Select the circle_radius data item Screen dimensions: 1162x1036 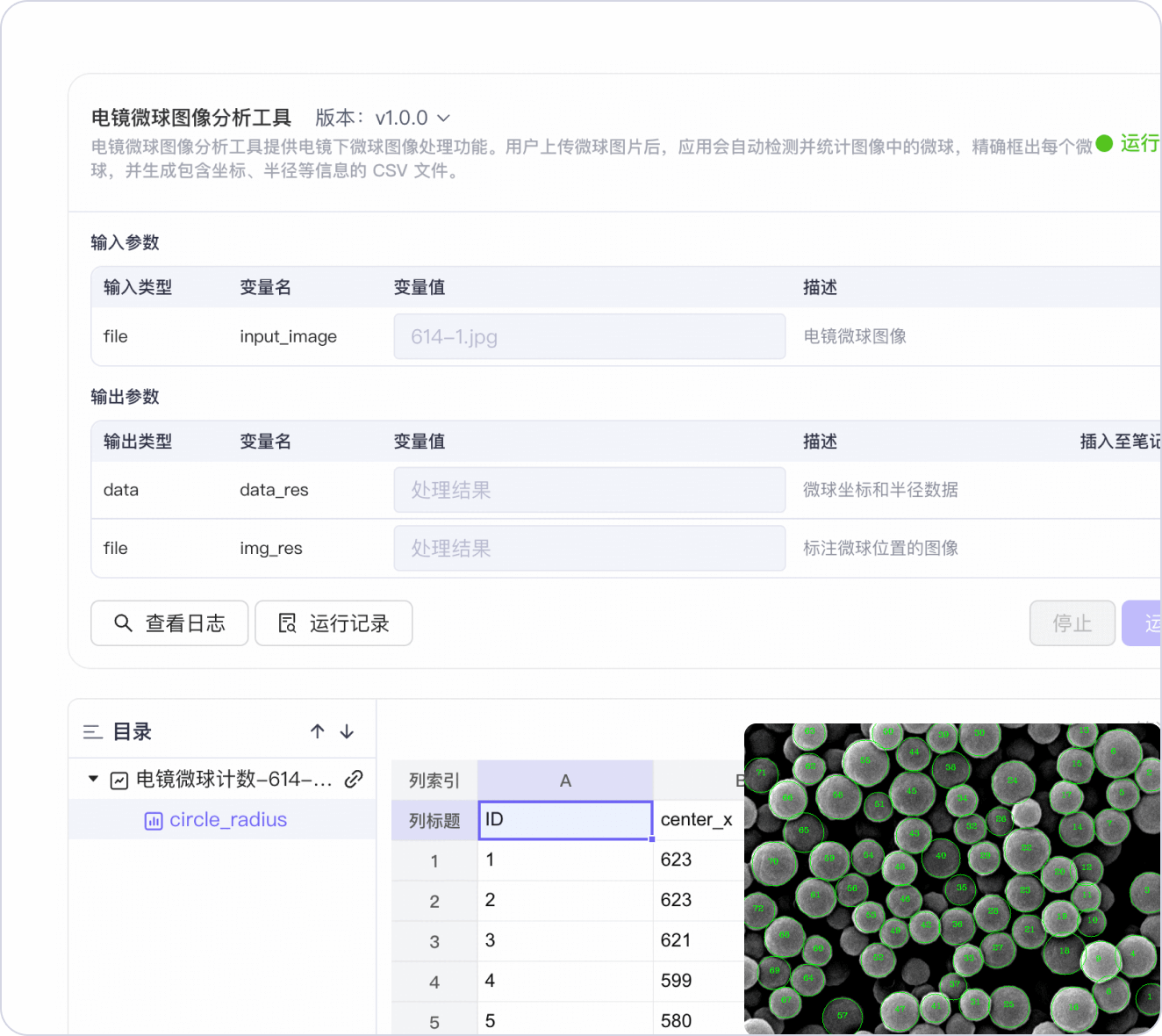[222, 820]
